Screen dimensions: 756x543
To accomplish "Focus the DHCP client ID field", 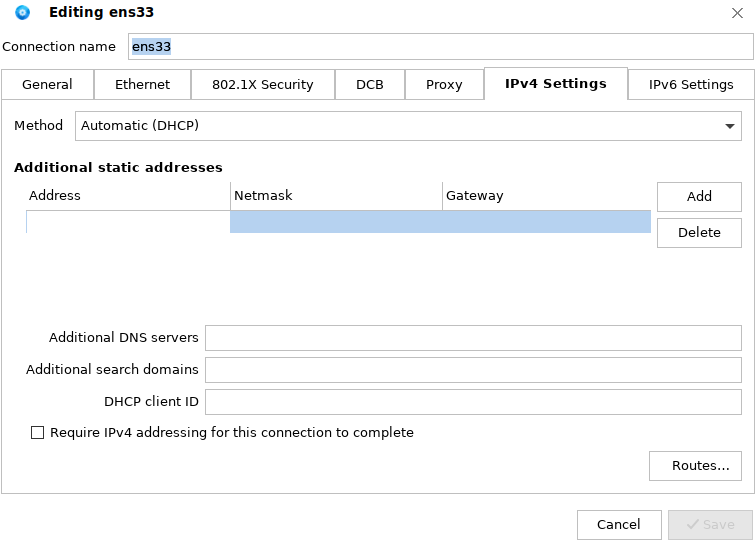I will [473, 402].
